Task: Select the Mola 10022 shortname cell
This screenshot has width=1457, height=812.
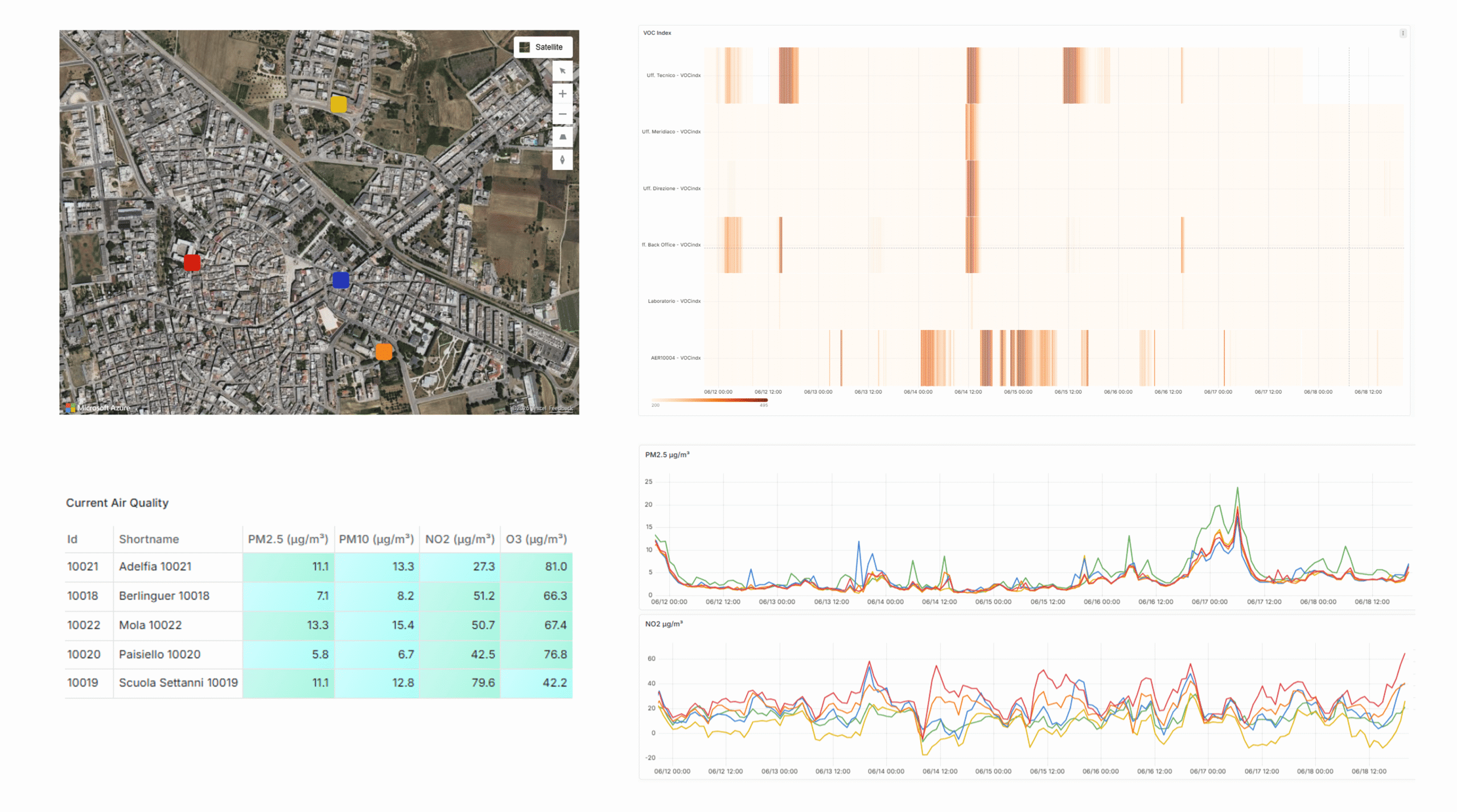Action: tap(178, 625)
